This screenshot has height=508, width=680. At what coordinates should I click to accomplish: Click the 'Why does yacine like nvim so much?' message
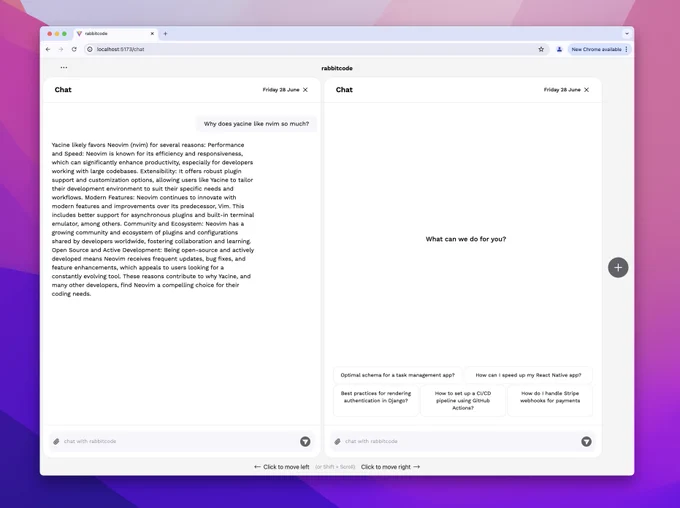click(256, 124)
